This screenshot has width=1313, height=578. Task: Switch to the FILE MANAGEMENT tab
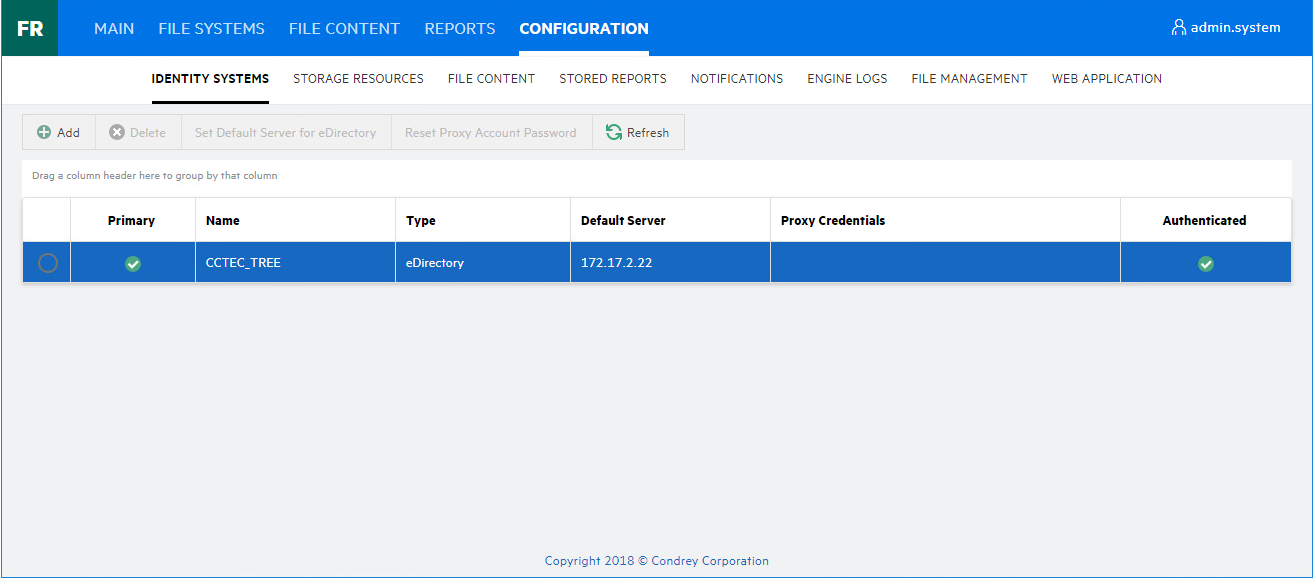(x=969, y=78)
